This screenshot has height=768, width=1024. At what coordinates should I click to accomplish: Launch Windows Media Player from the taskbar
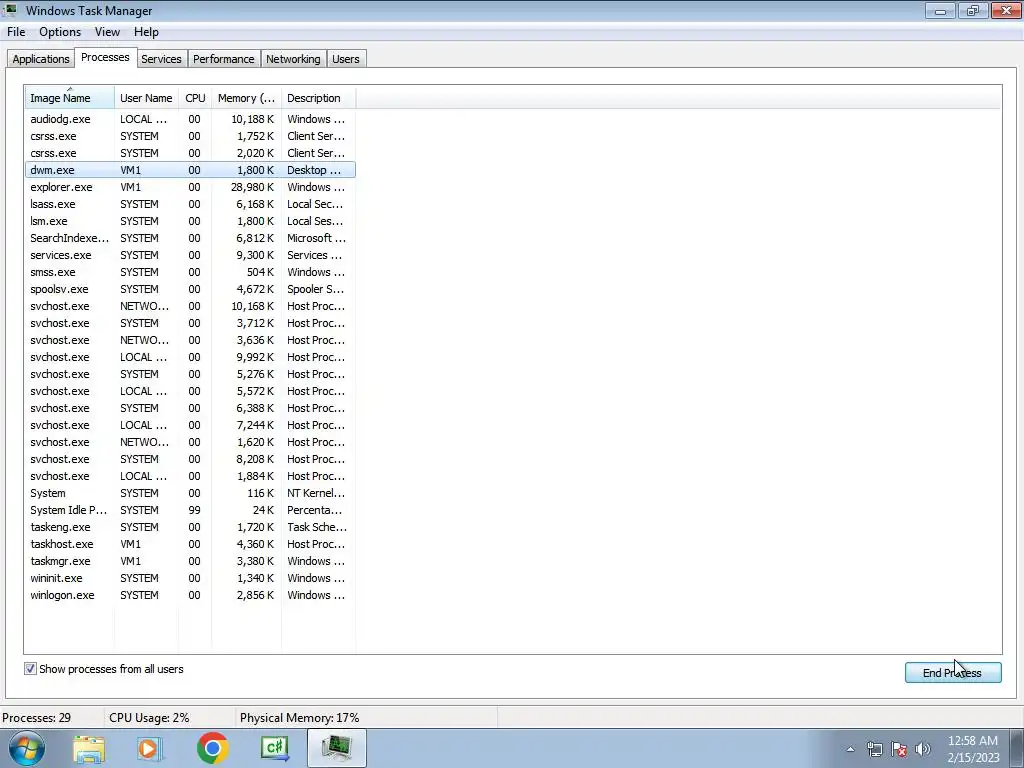click(x=149, y=749)
